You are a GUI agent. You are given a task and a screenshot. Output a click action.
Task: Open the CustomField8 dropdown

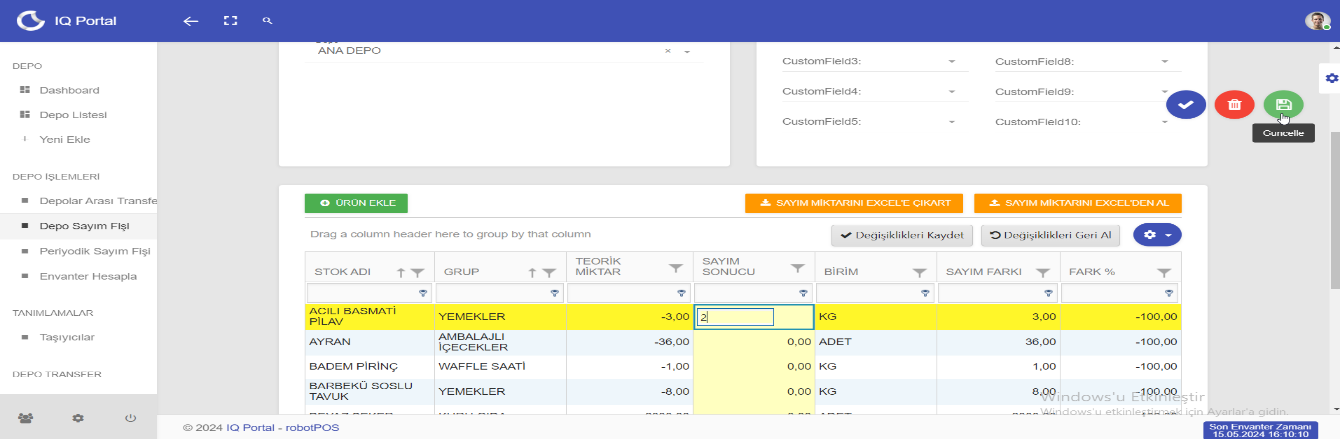[x=1165, y=62]
